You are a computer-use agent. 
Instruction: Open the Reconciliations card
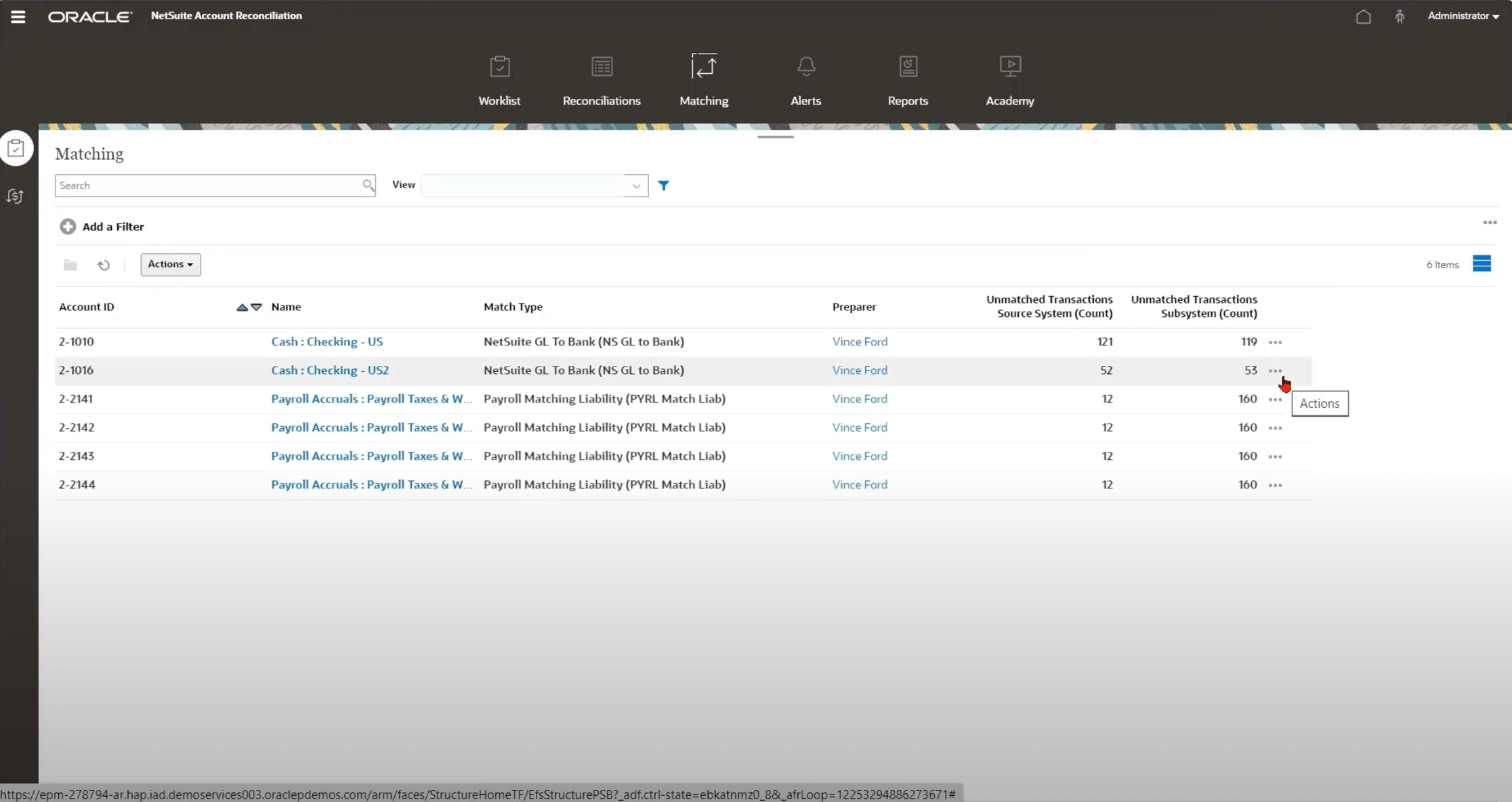[601, 81]
